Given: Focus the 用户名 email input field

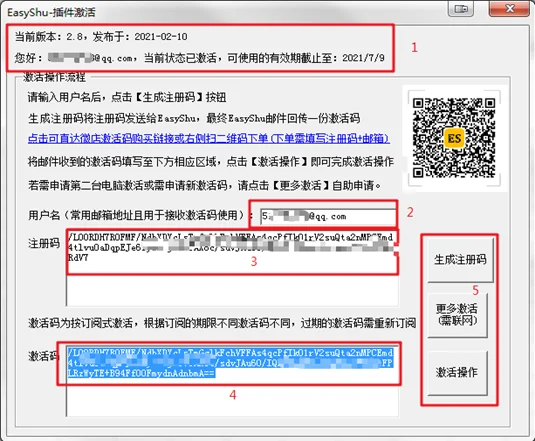Looking at the screenshot, I should click(328, 216).
